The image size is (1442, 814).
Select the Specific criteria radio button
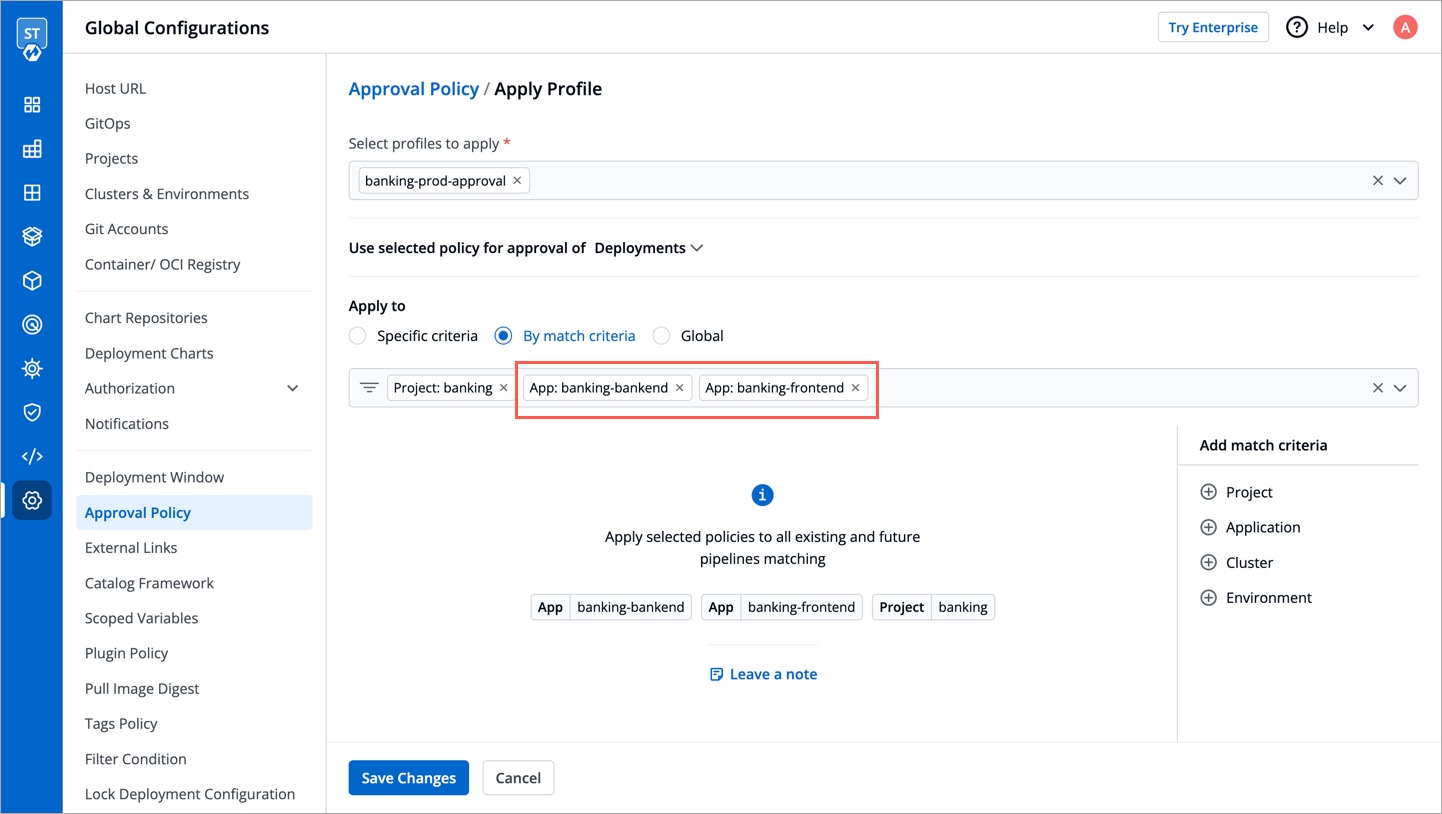[x=358, y=336]
